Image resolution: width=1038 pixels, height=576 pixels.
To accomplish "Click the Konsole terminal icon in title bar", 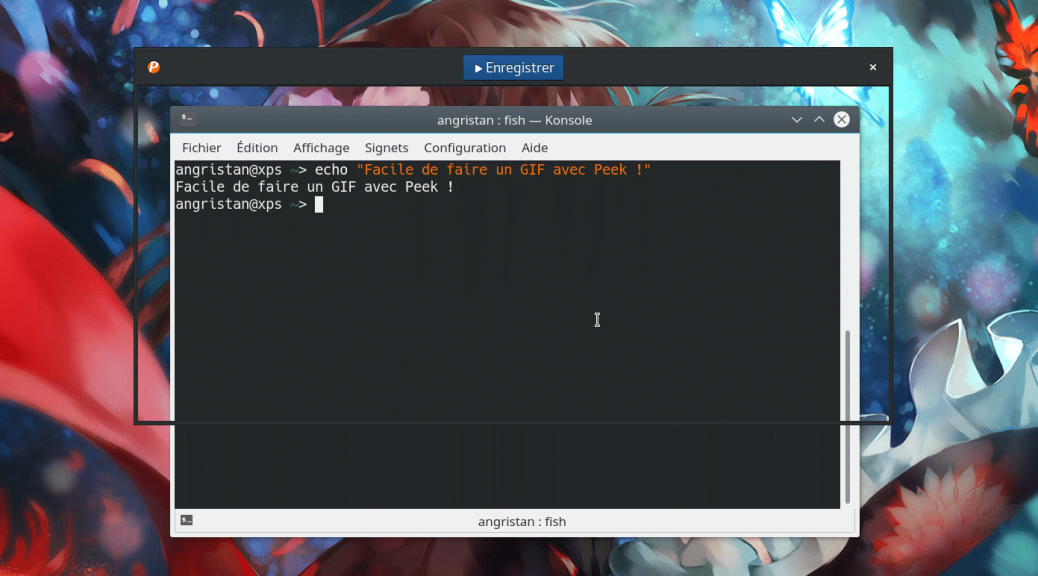I will coord(187,119).
